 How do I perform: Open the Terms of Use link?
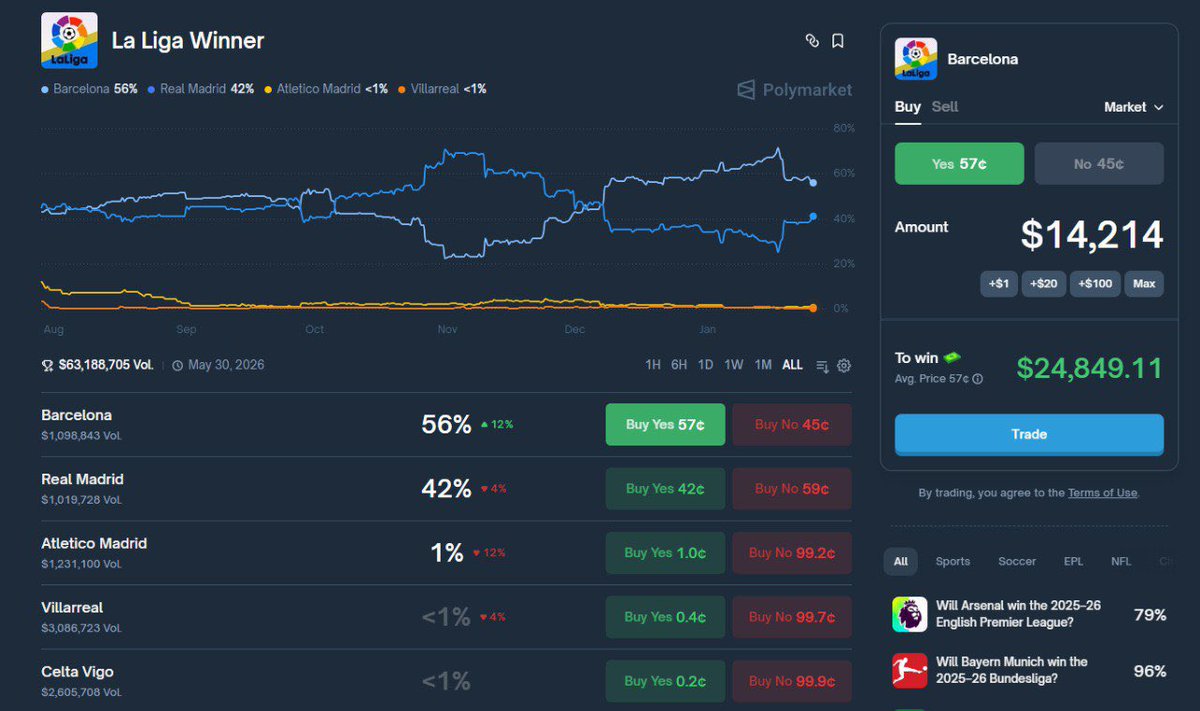point(1102,493)
